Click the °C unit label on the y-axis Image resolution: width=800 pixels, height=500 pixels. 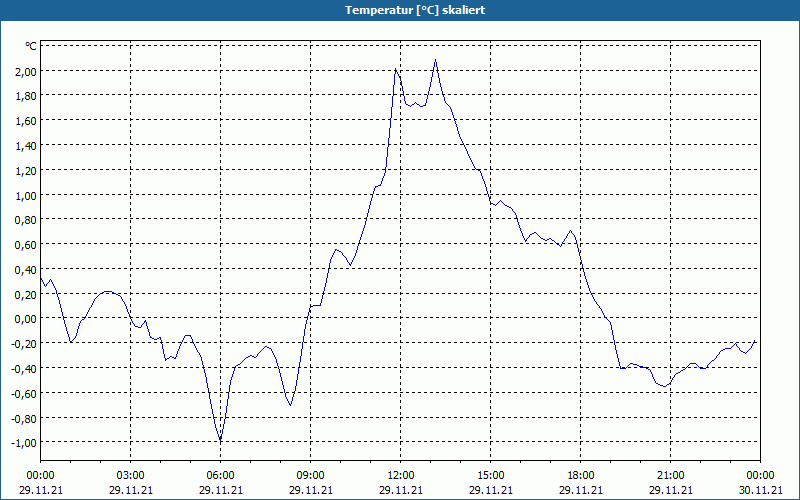click(31, 46)
